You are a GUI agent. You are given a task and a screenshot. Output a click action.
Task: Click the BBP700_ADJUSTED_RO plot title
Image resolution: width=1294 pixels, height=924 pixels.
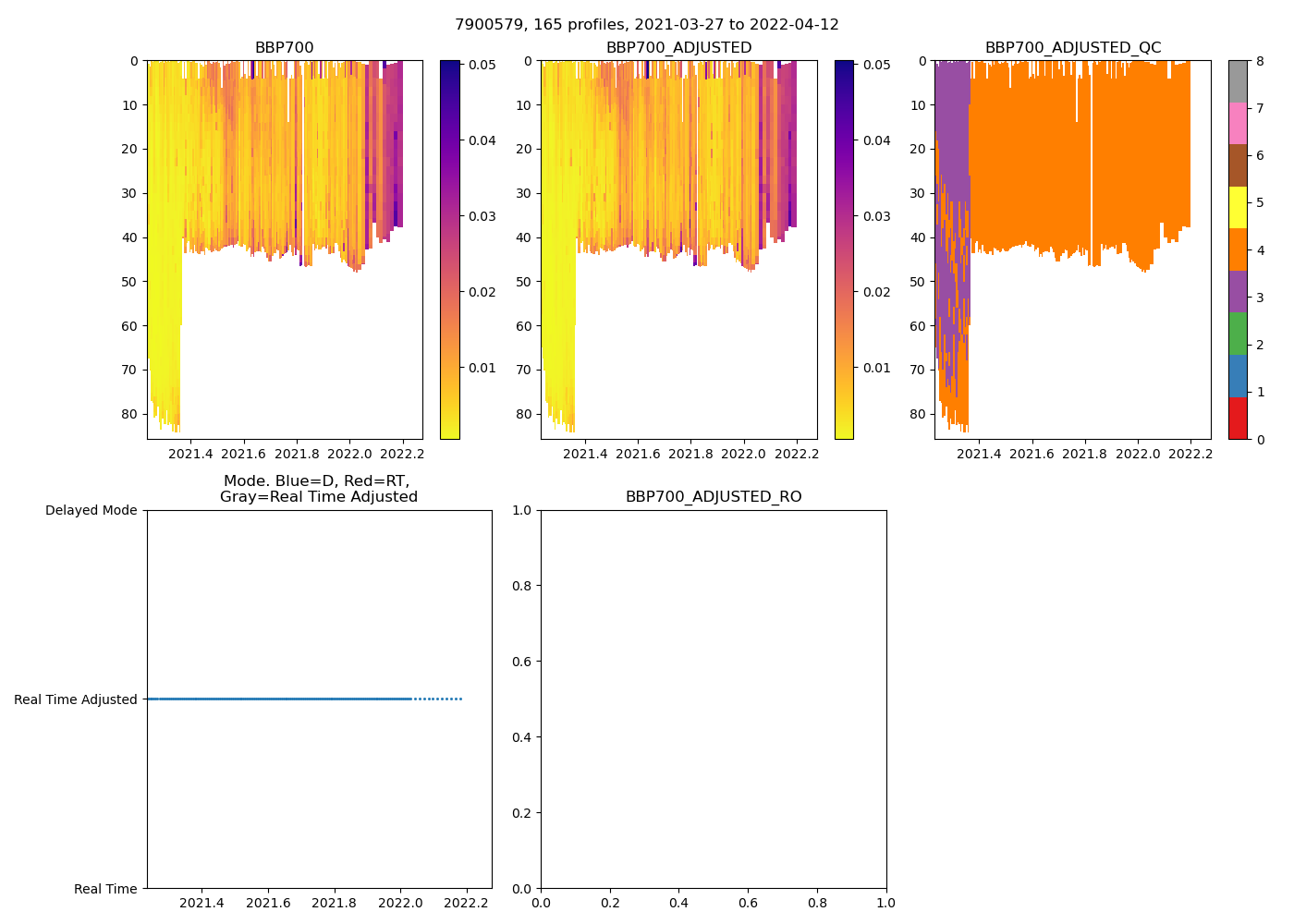[x=713, y=497]
